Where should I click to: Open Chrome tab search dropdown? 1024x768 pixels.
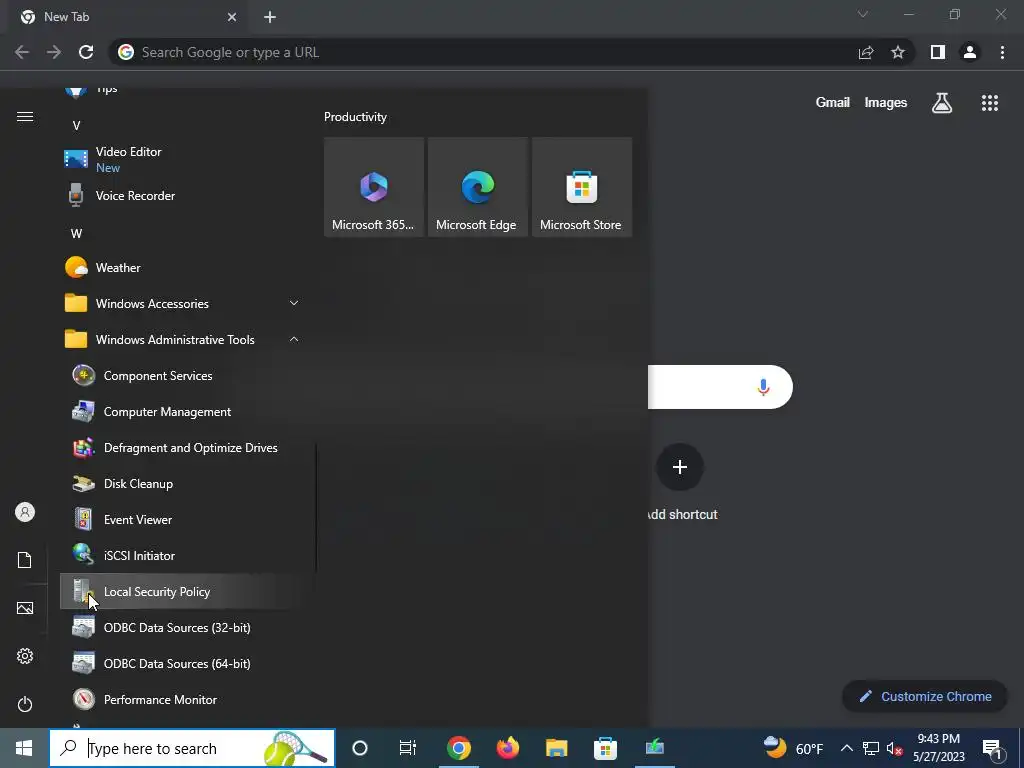coord(863,14)
